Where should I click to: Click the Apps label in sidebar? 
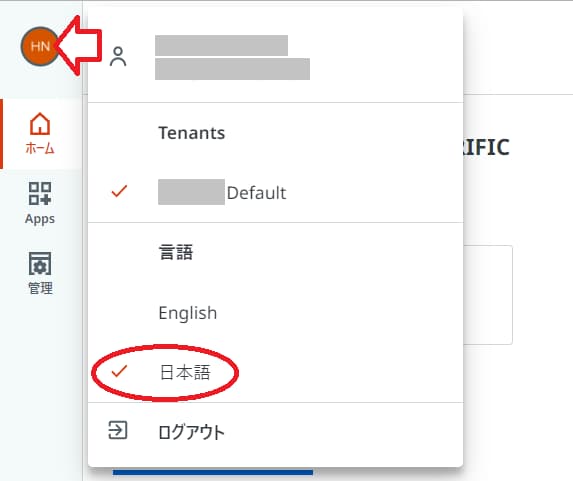40,219
